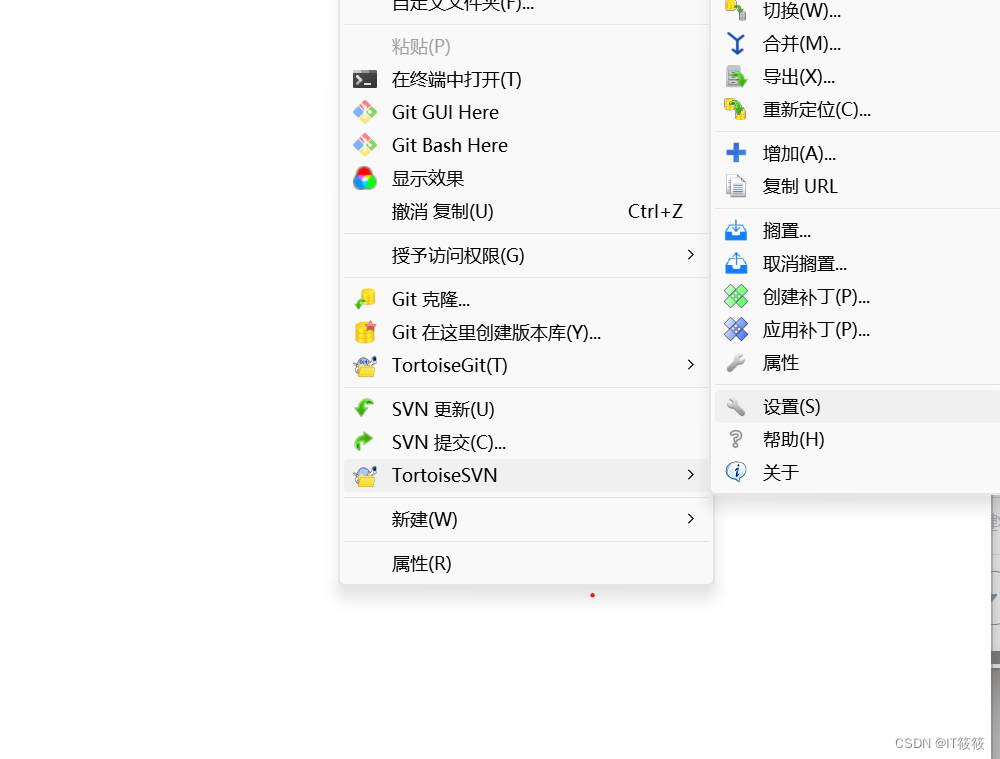Click the SVN 提交(C) green arrow icon
1000x759 pixels.
(364, 441)
